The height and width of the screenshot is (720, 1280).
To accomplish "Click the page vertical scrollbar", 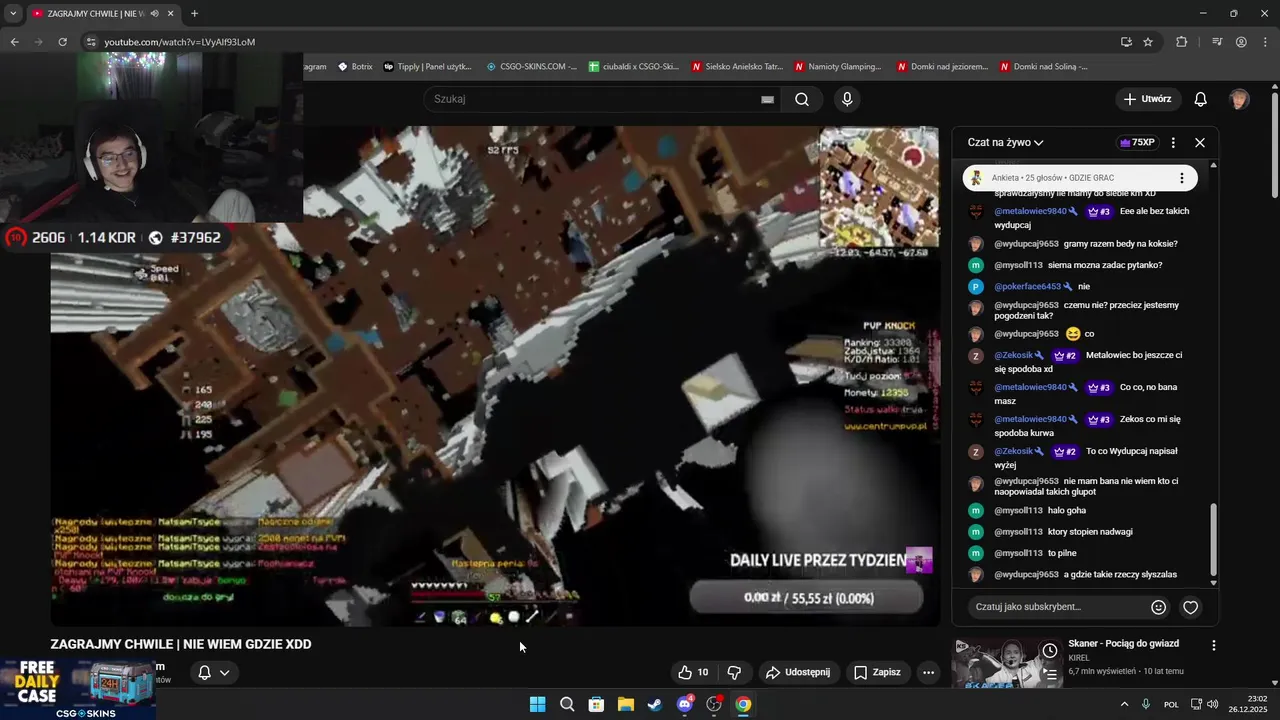I will tap(1274, 146).
